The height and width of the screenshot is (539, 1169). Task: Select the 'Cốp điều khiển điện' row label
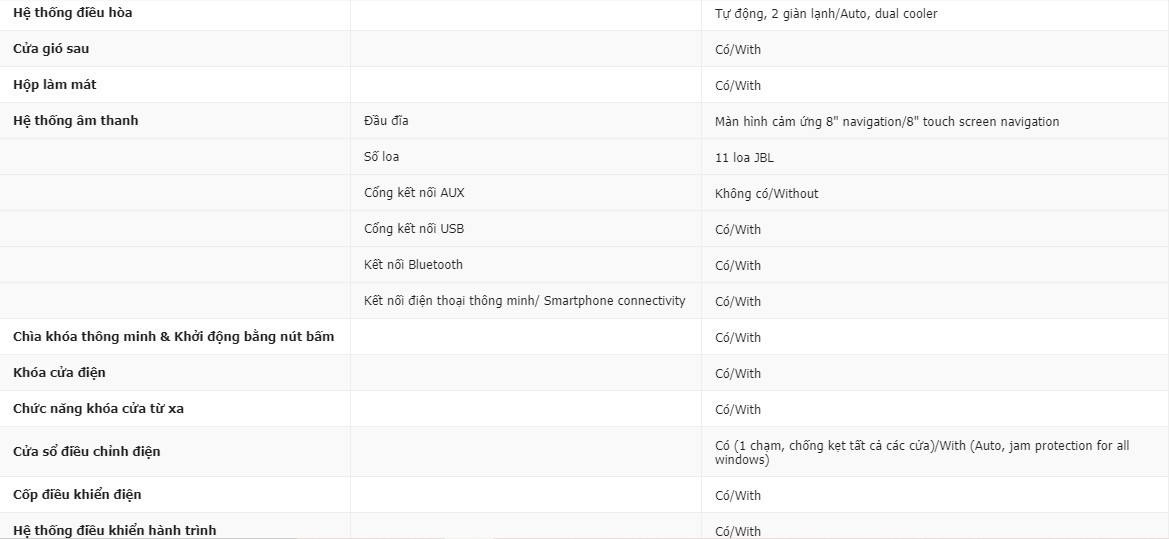pos(77,495)
